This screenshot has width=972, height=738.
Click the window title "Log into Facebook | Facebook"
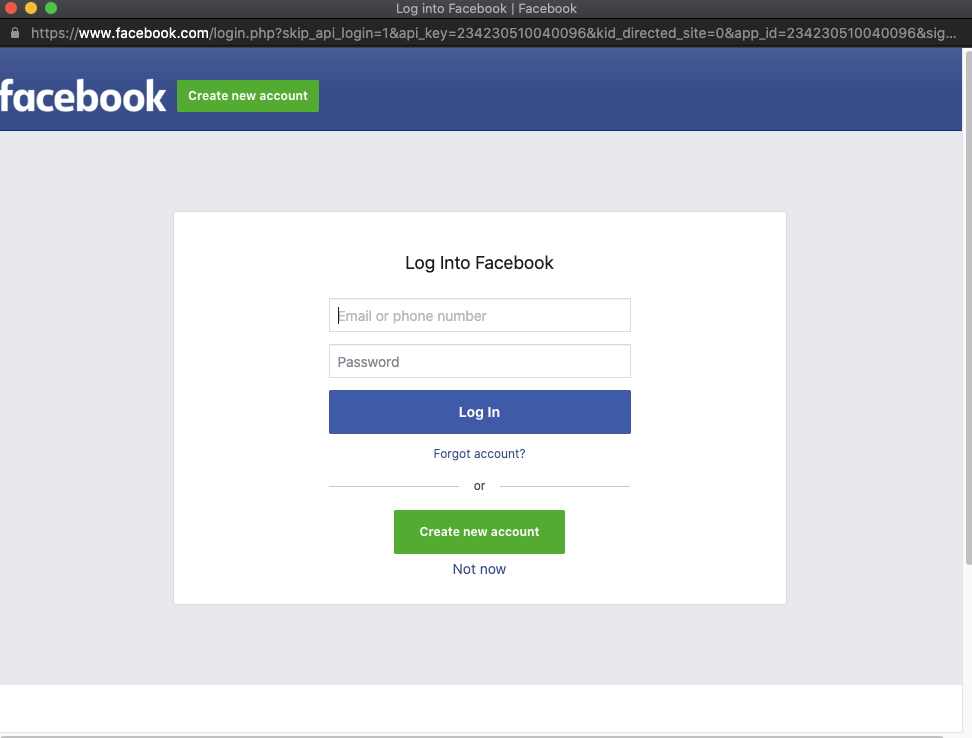click(x=487, y=9)
